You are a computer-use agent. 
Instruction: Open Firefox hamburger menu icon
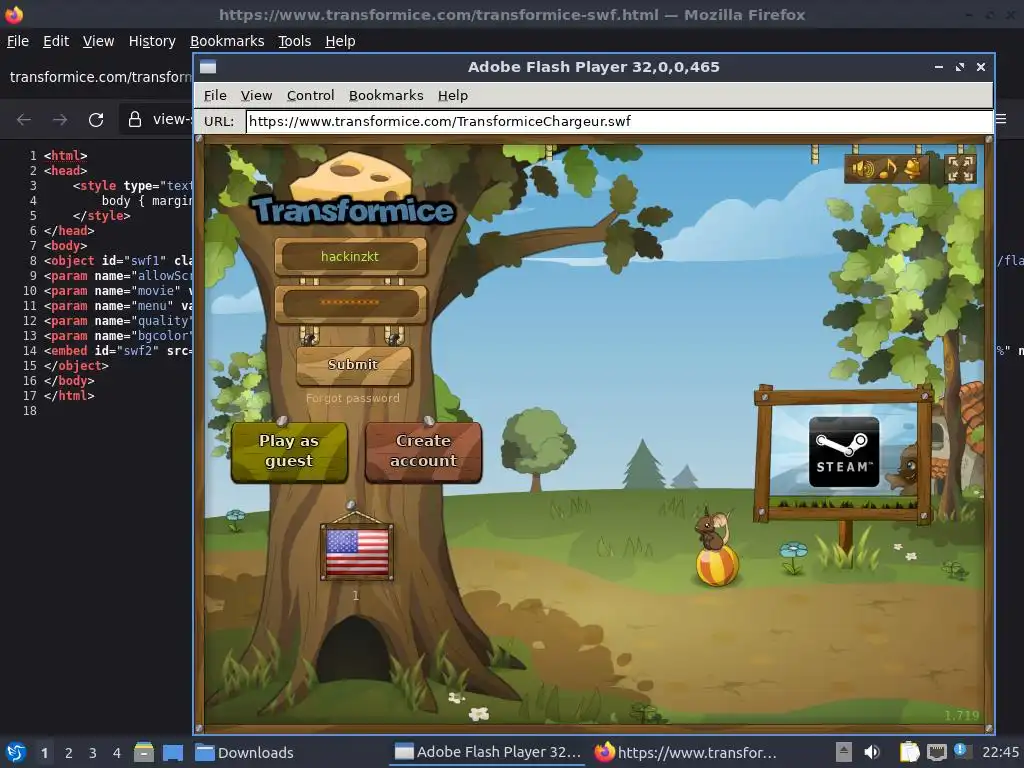(x=1001, y=119)
